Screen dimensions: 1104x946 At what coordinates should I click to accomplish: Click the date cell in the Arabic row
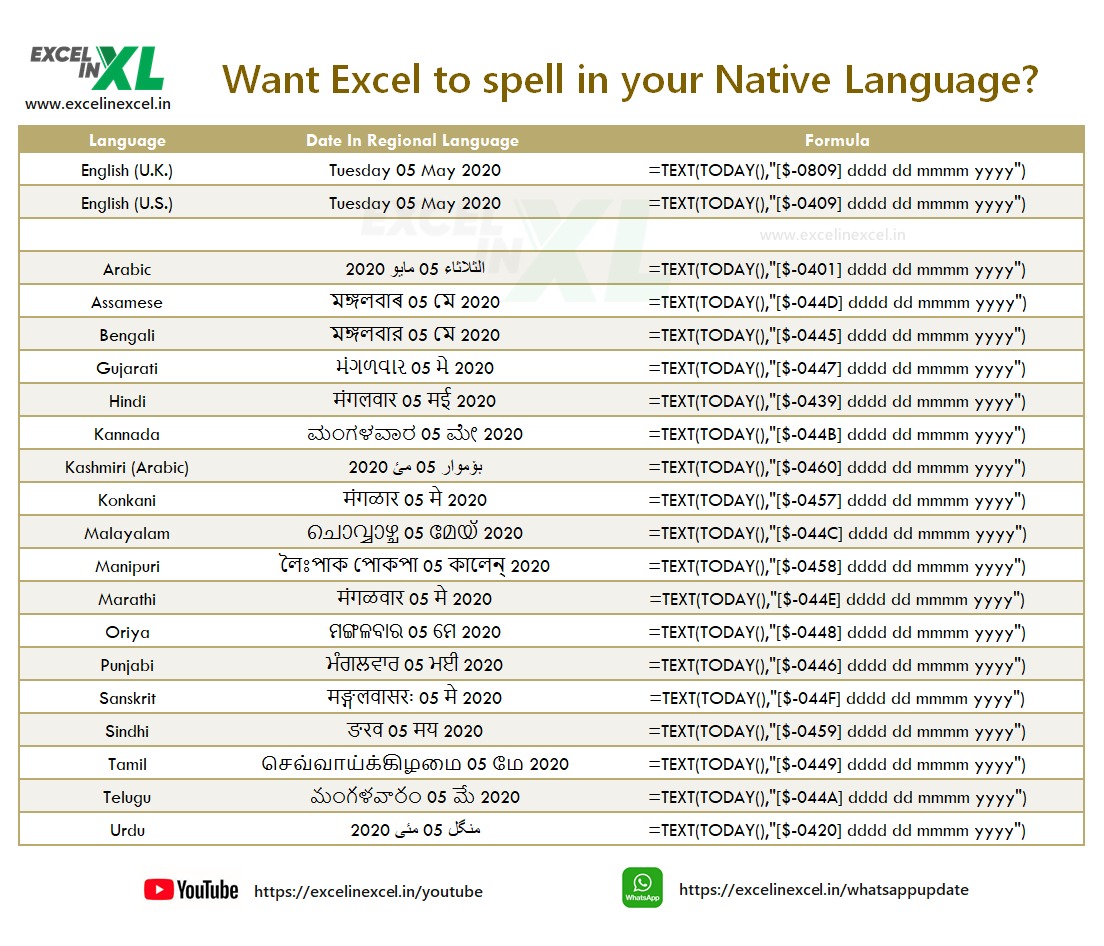pos(415,269)
